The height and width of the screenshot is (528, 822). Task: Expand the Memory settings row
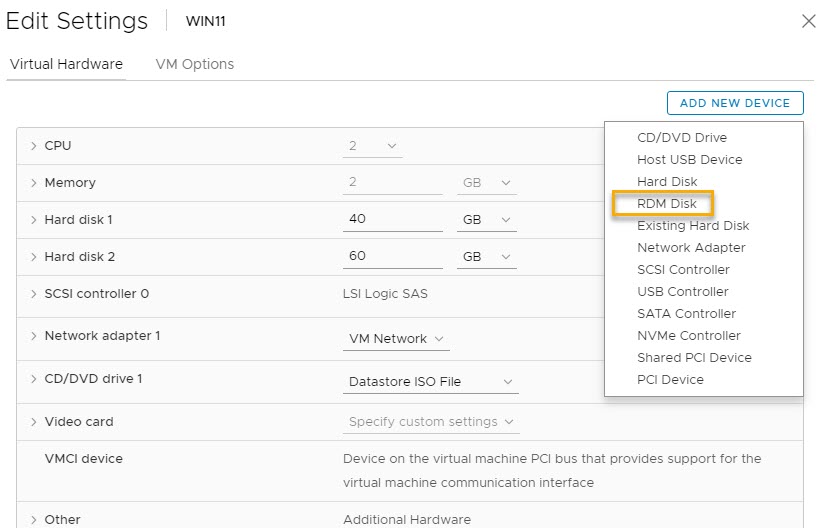pyautogui.click(x=34, y=183)
